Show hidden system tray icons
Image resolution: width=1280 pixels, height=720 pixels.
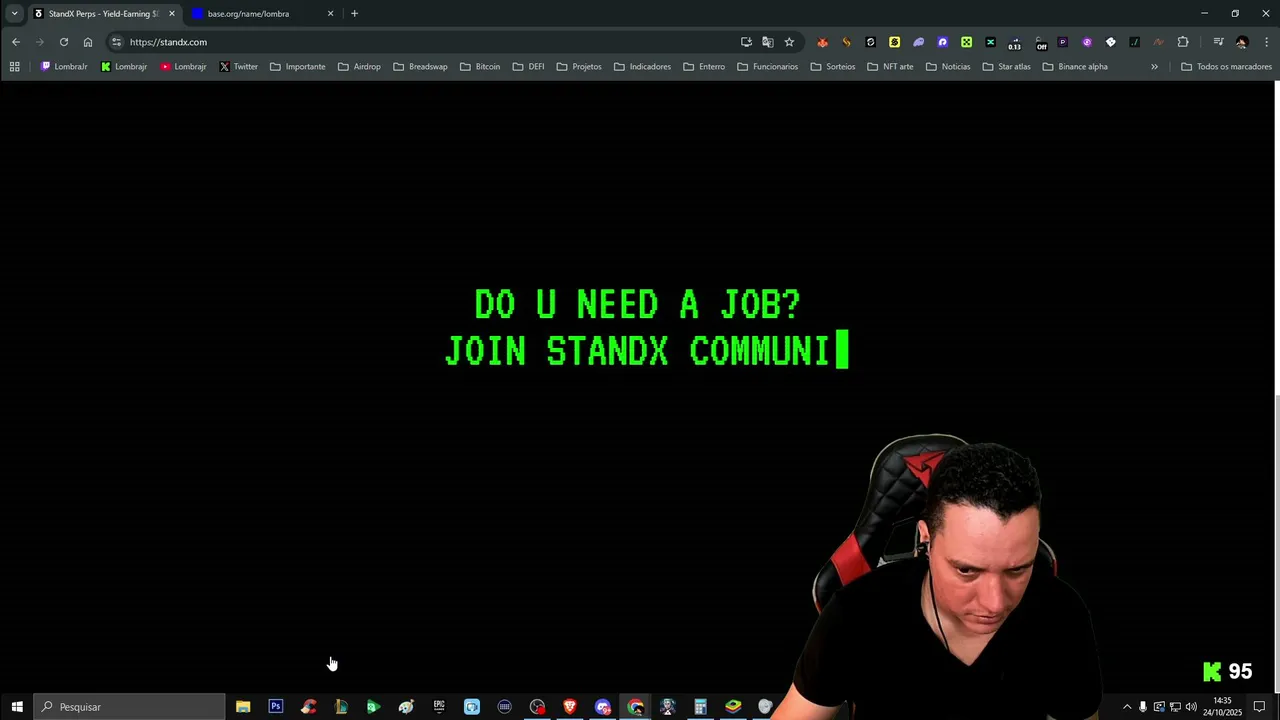tap(1127, 707)
